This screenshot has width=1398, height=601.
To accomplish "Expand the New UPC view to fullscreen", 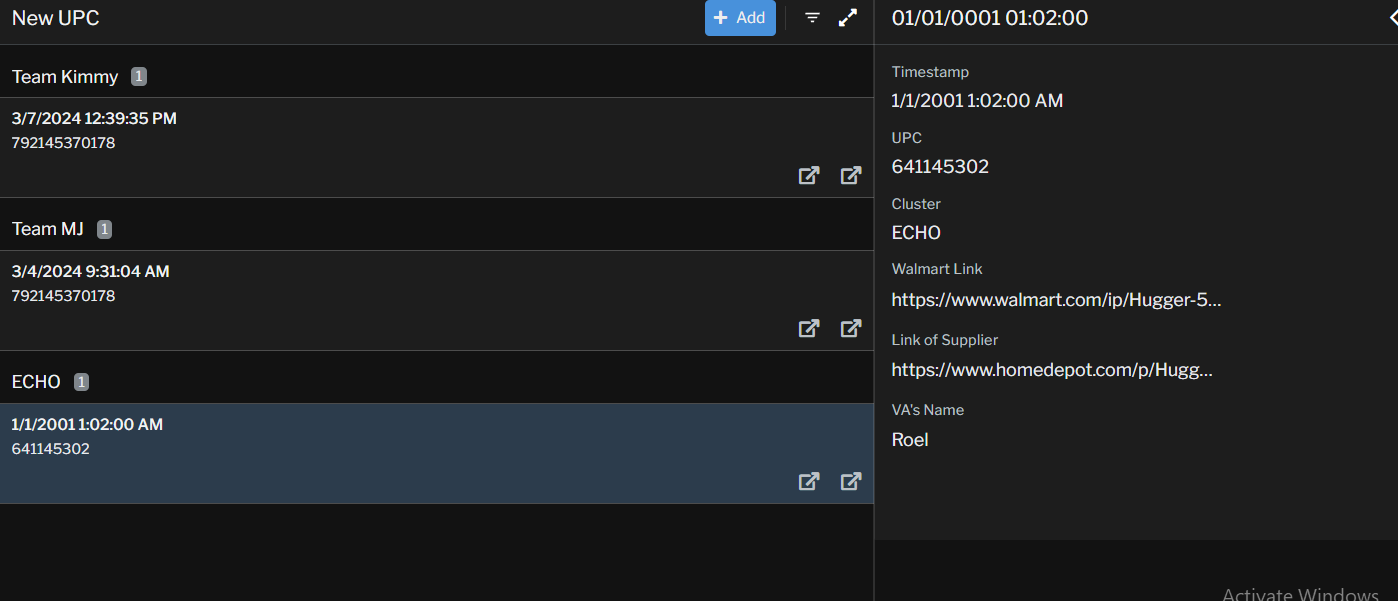I will point(848,18).
